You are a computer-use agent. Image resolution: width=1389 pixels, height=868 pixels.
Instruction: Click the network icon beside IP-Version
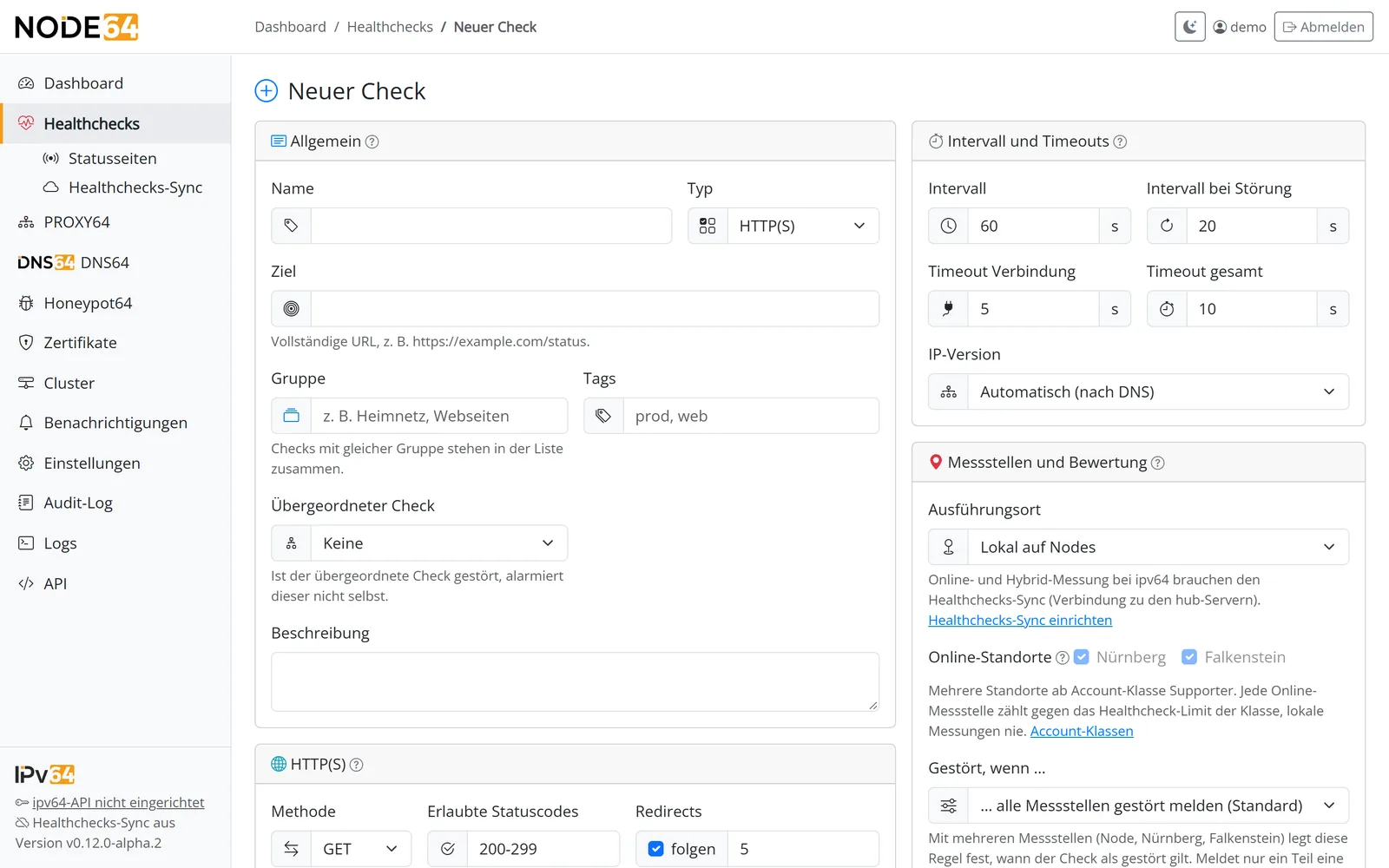point(948,391)
